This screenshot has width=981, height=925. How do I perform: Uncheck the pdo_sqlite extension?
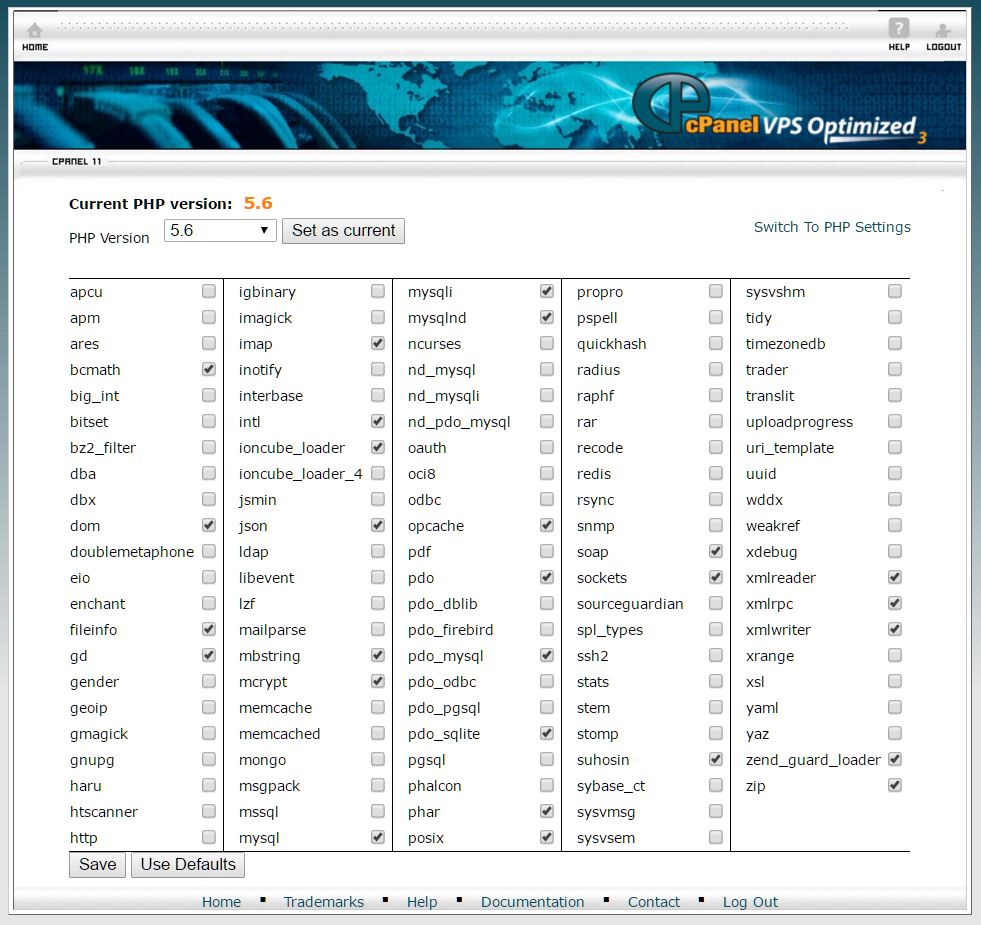(x=547, y=733)
